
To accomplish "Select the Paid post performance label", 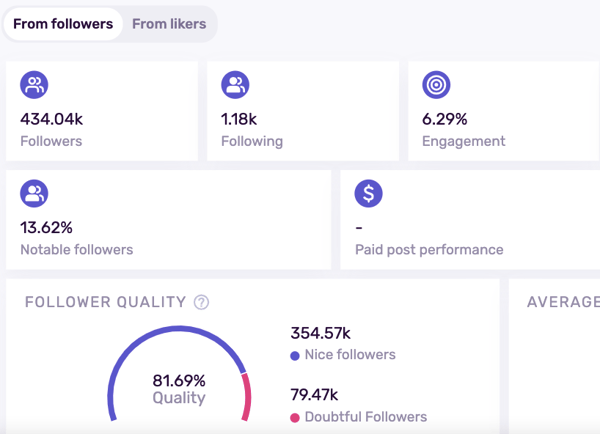I will click(429, 249).
